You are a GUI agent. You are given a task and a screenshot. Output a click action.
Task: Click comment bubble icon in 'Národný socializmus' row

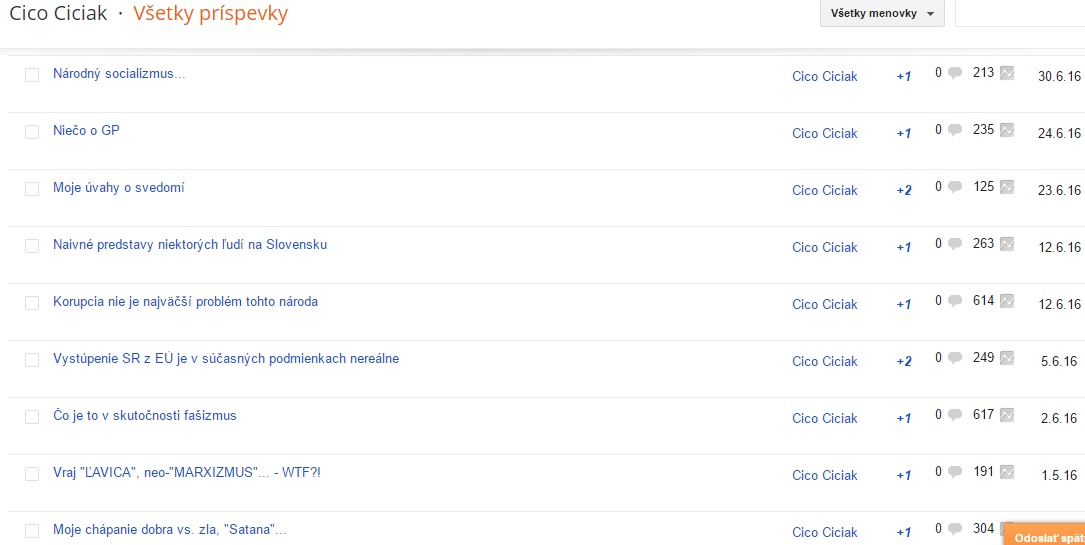click(x=955, y=73)
